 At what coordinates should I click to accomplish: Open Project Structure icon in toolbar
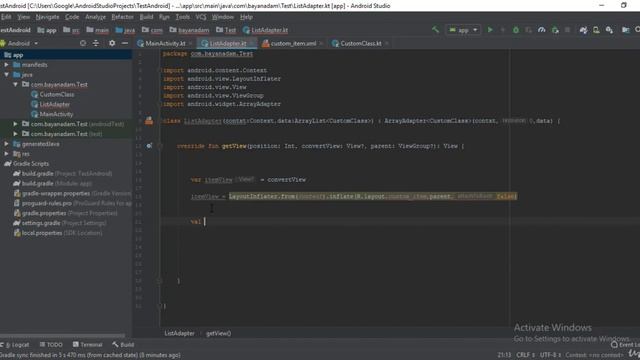(625, 30)
